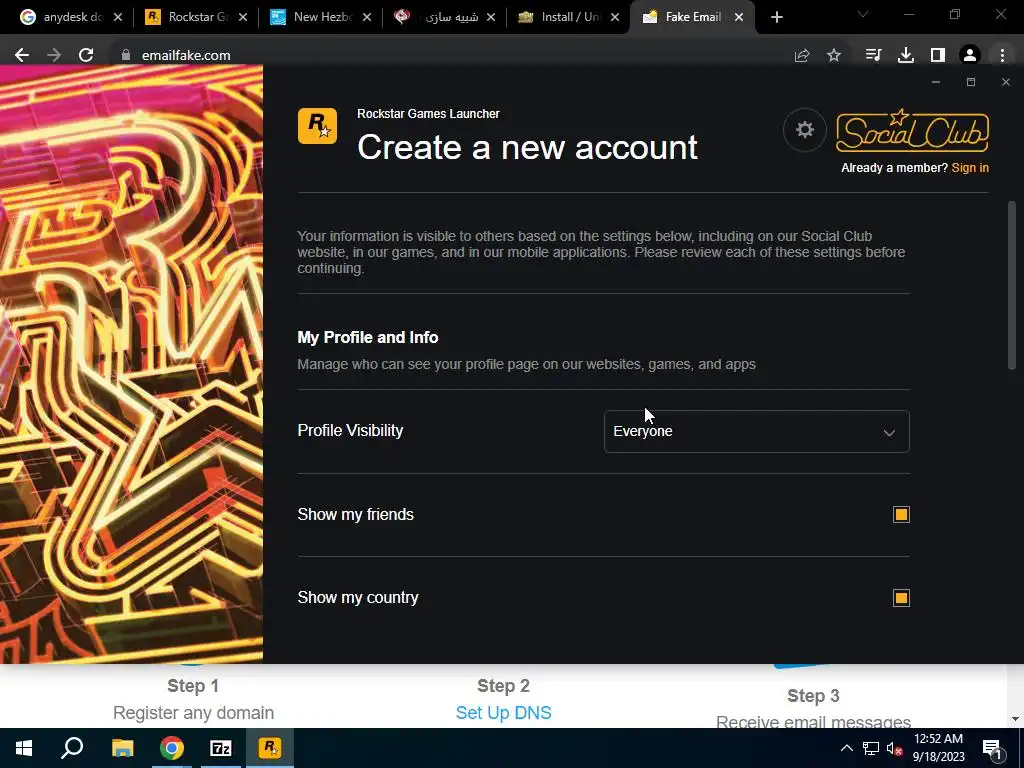Open Chrome three-dot menu
Image resolution: width=1024 pixels, height=768 pixels.
point(1002,56)
